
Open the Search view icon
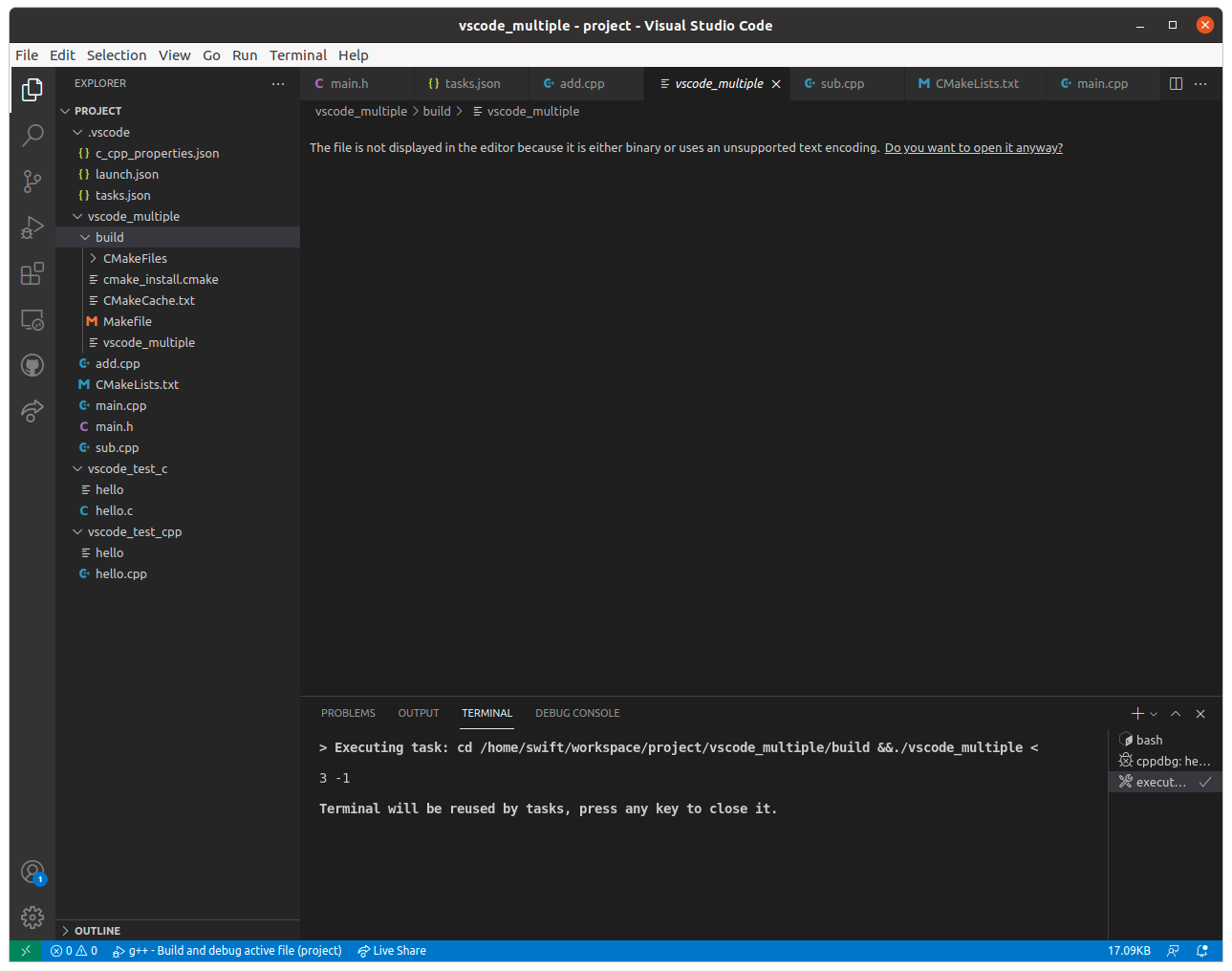pyautogui.click(x=32, y=135)
